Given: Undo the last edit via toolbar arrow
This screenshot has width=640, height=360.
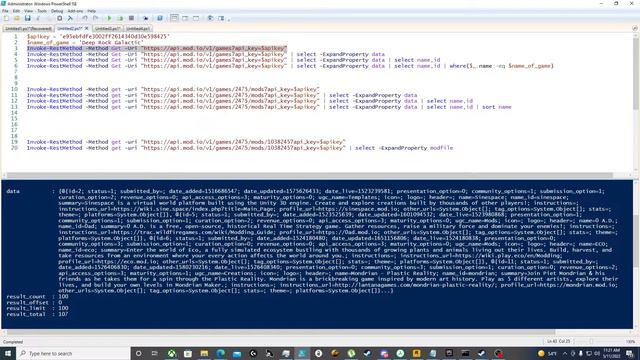Looking at the screenshot, I should (x=84, y=18).
